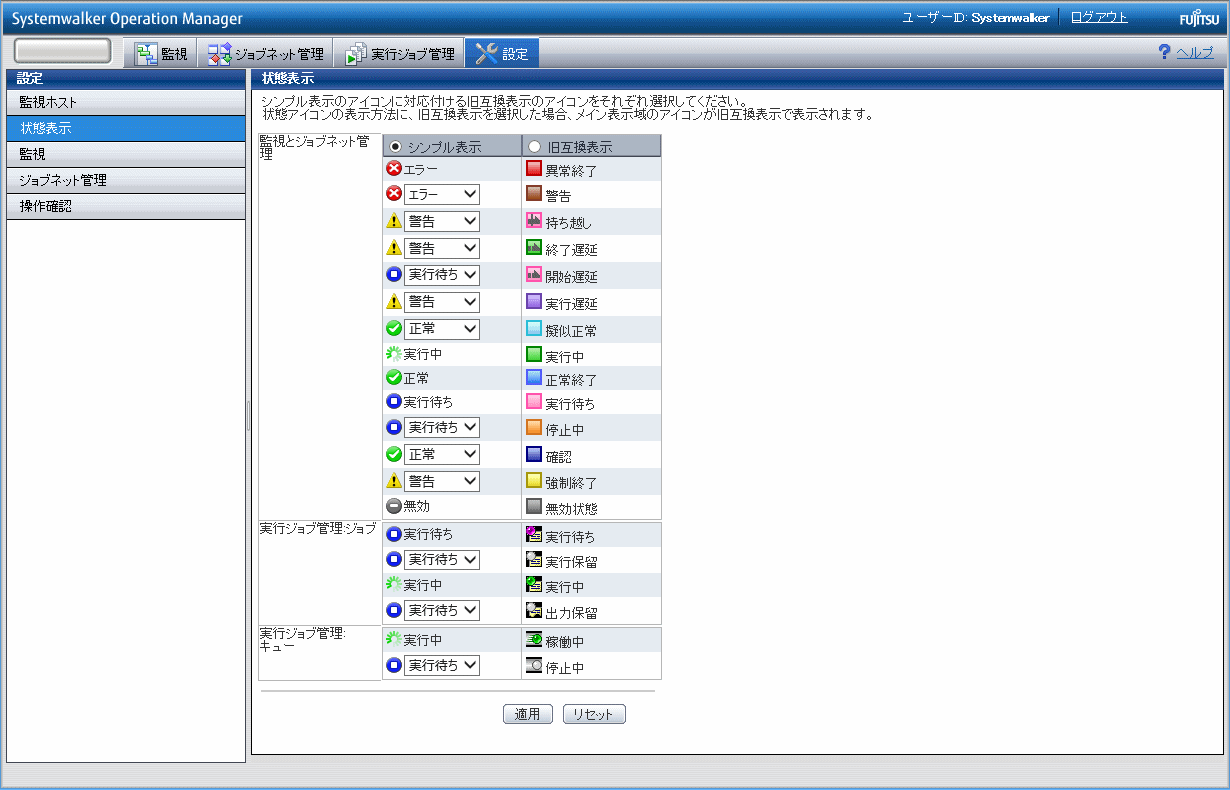Viewport: 1230px width, 790px height.
Task: Select the 旧互換表示 radio button
Action: pyautogui.click(x=535, y=146)
